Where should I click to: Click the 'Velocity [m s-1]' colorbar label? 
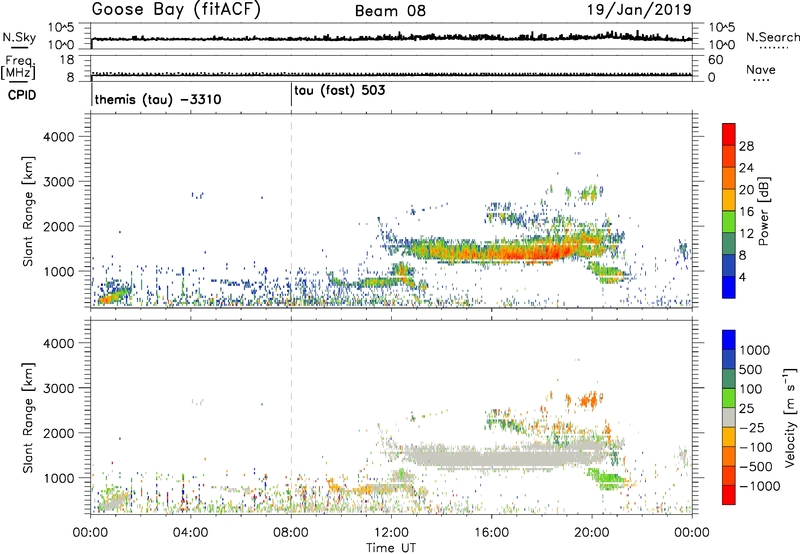click(x=790, y=417)
